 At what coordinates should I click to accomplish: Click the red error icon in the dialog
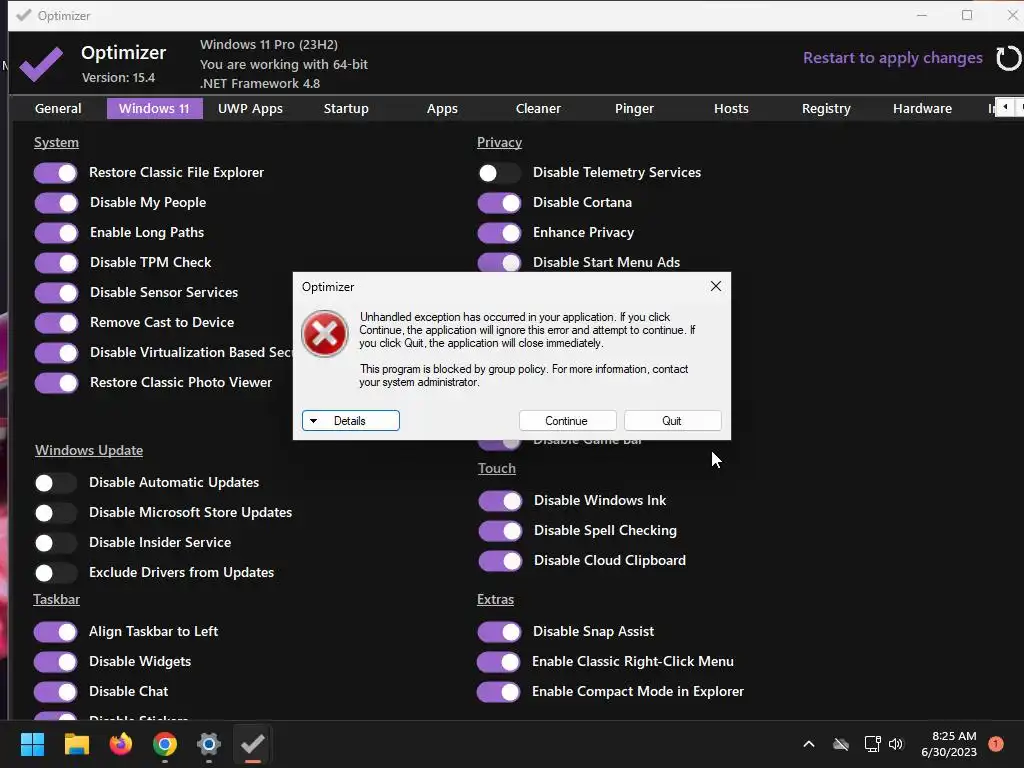tap(325, 334)
